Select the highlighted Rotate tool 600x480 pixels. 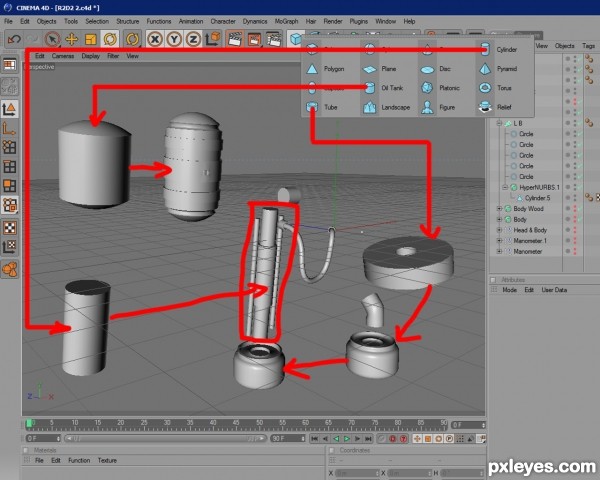click(110, 39)
